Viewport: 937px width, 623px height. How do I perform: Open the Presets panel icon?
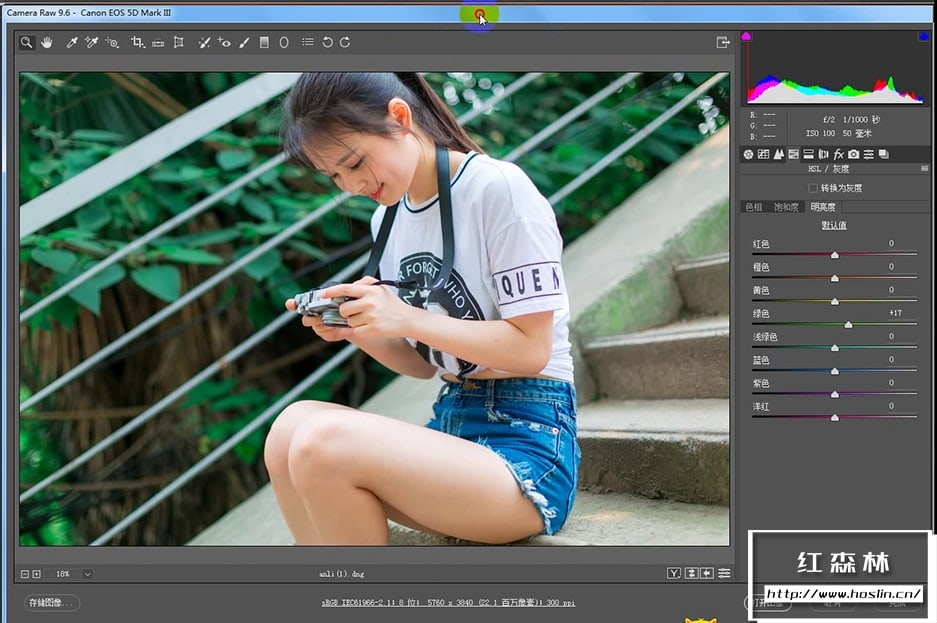[x=868, y=154]
